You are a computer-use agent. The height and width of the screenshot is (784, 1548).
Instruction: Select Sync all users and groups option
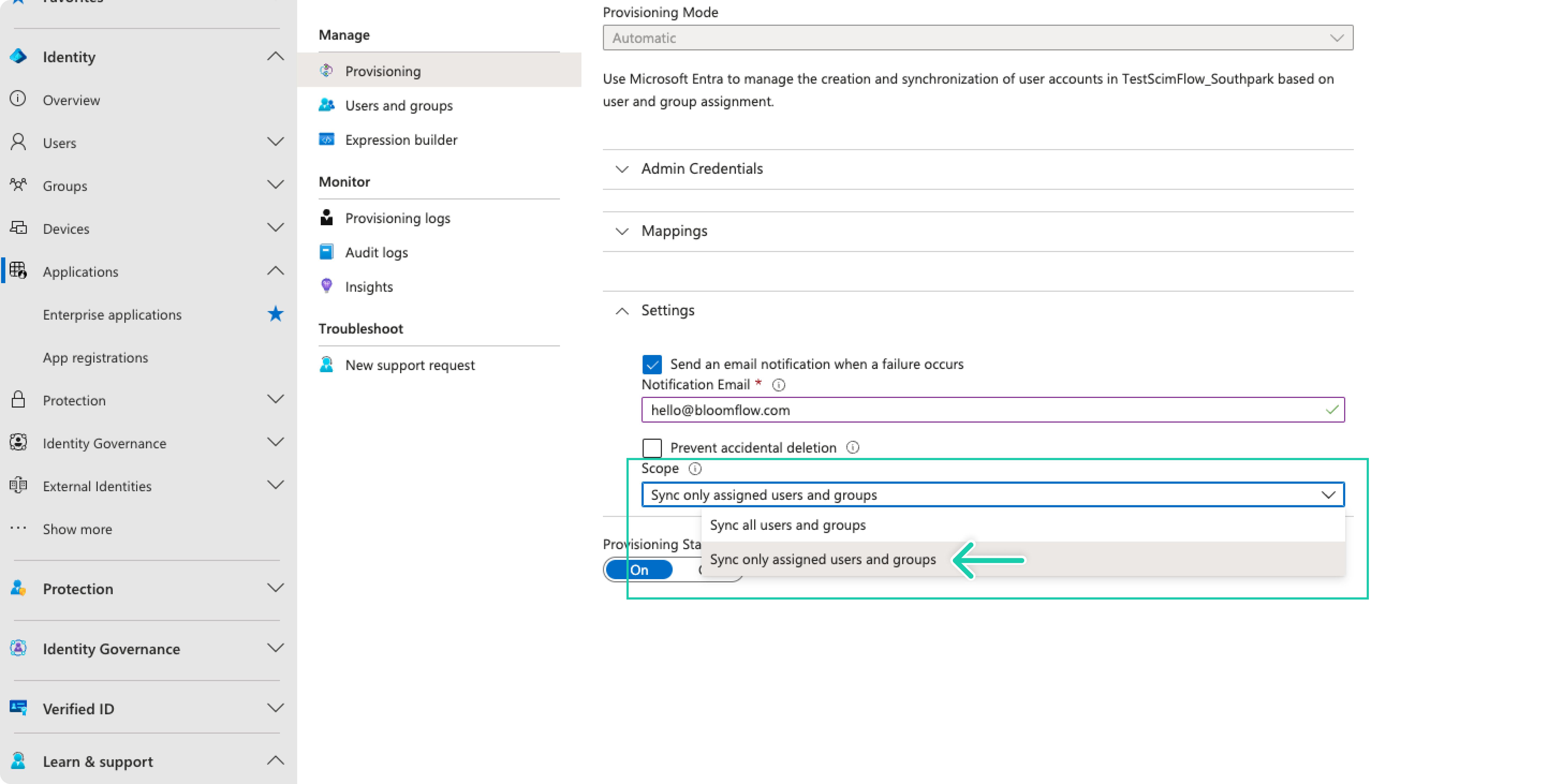[x=1023, y=524]
